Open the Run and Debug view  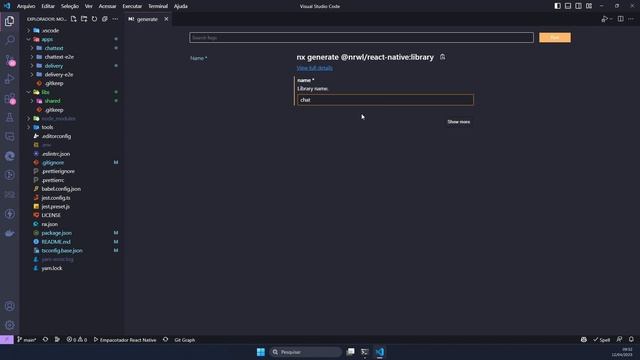(x=10, y=79)
